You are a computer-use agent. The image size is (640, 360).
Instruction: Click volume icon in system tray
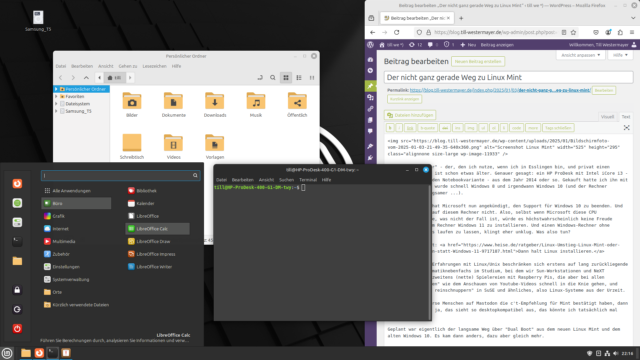[x=616, y=353]
